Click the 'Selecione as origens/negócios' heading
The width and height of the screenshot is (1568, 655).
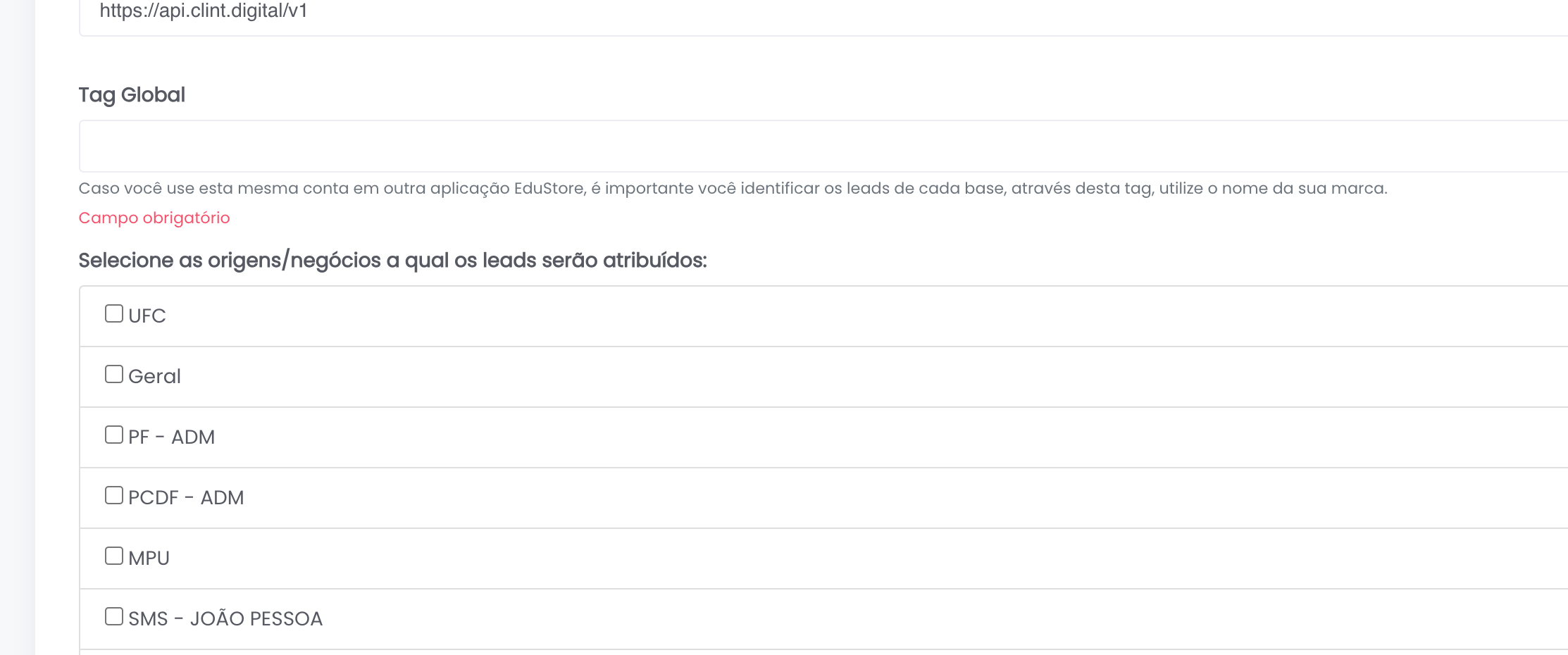pyautogui.click(x=392, y=261)
